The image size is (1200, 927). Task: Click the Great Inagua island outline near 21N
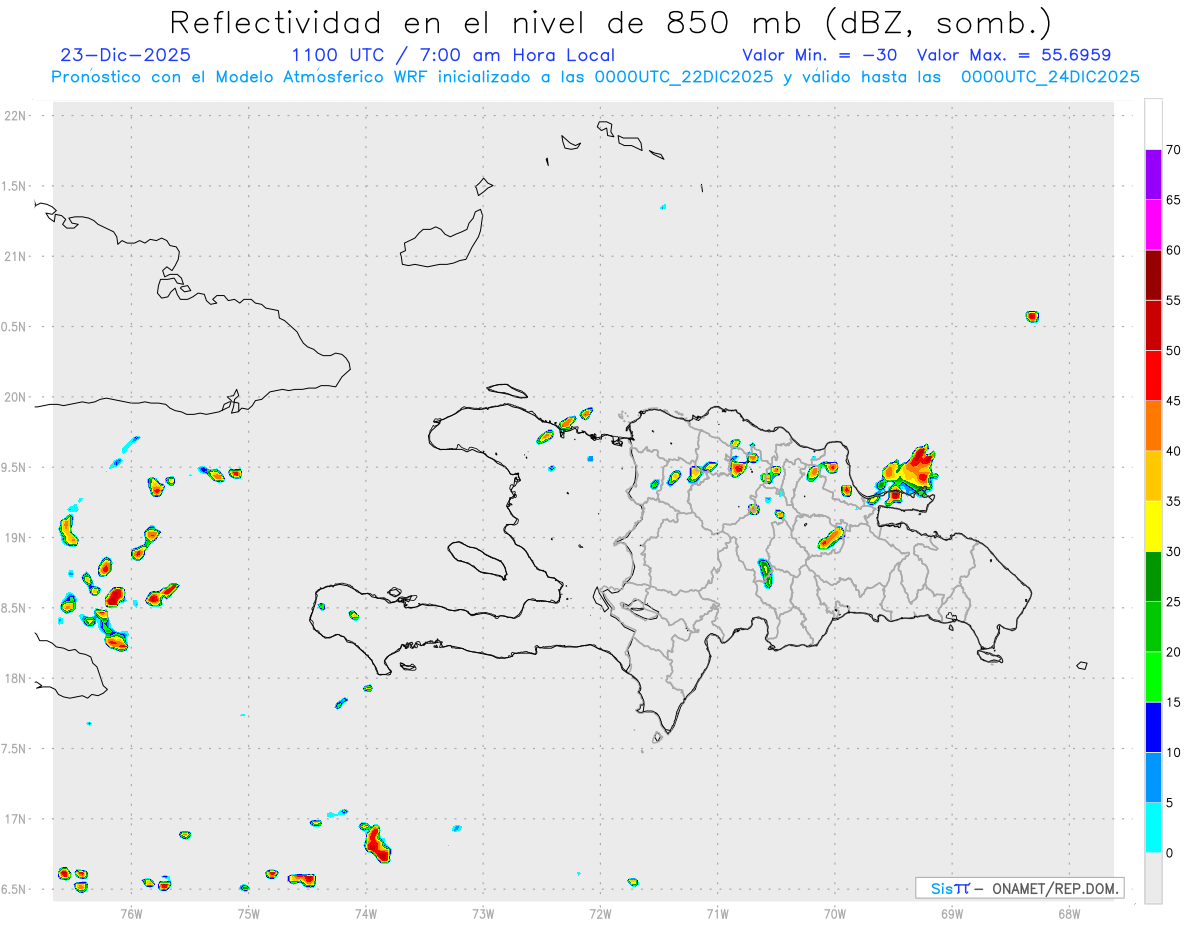tap(441, 238)
